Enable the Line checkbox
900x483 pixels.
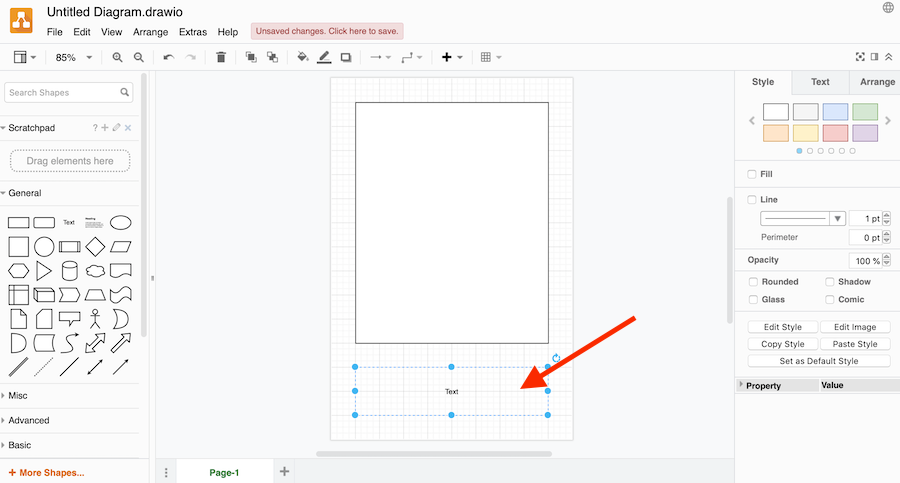coord(752,199)
